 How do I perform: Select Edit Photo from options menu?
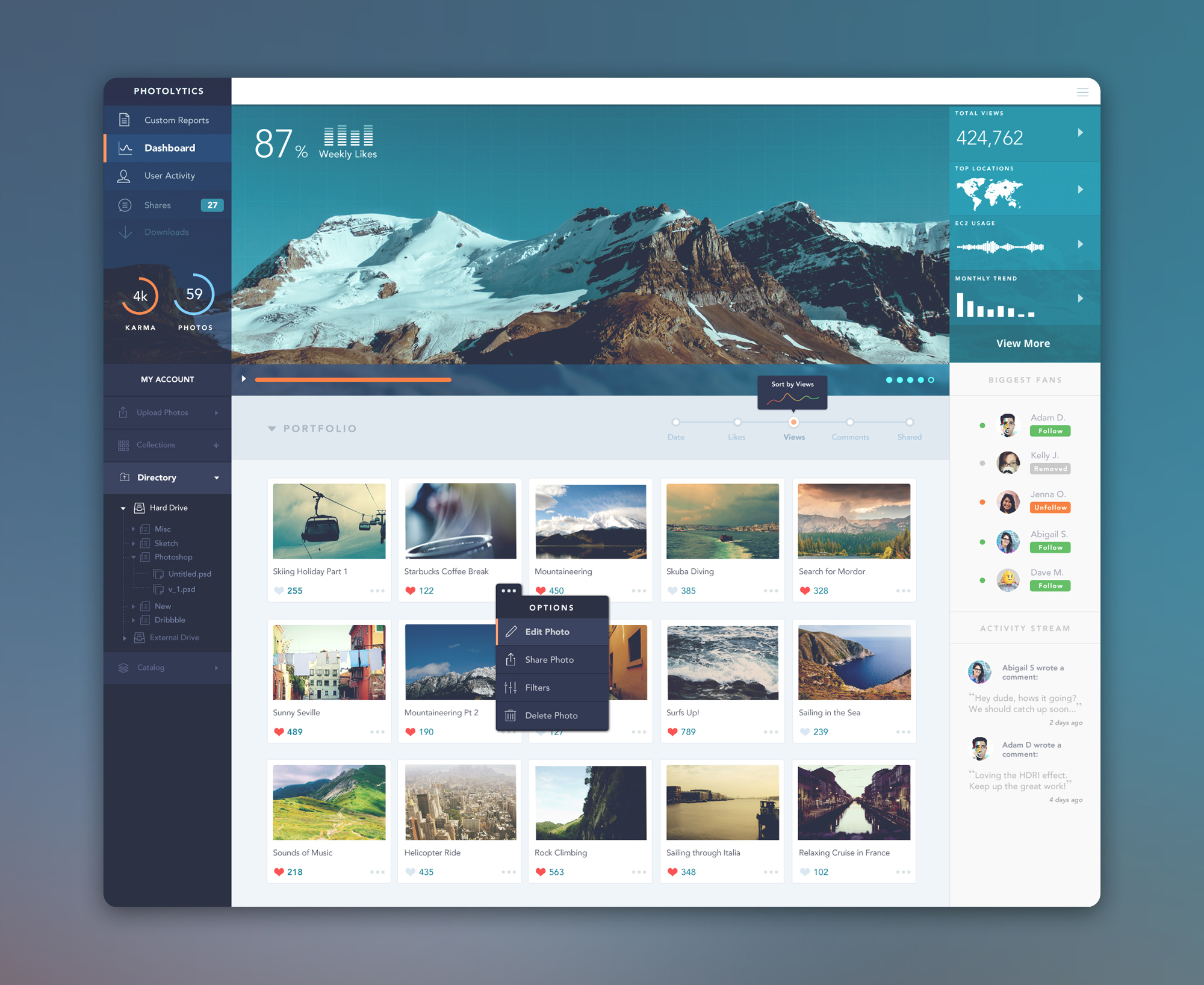click(x=551, y=630)
